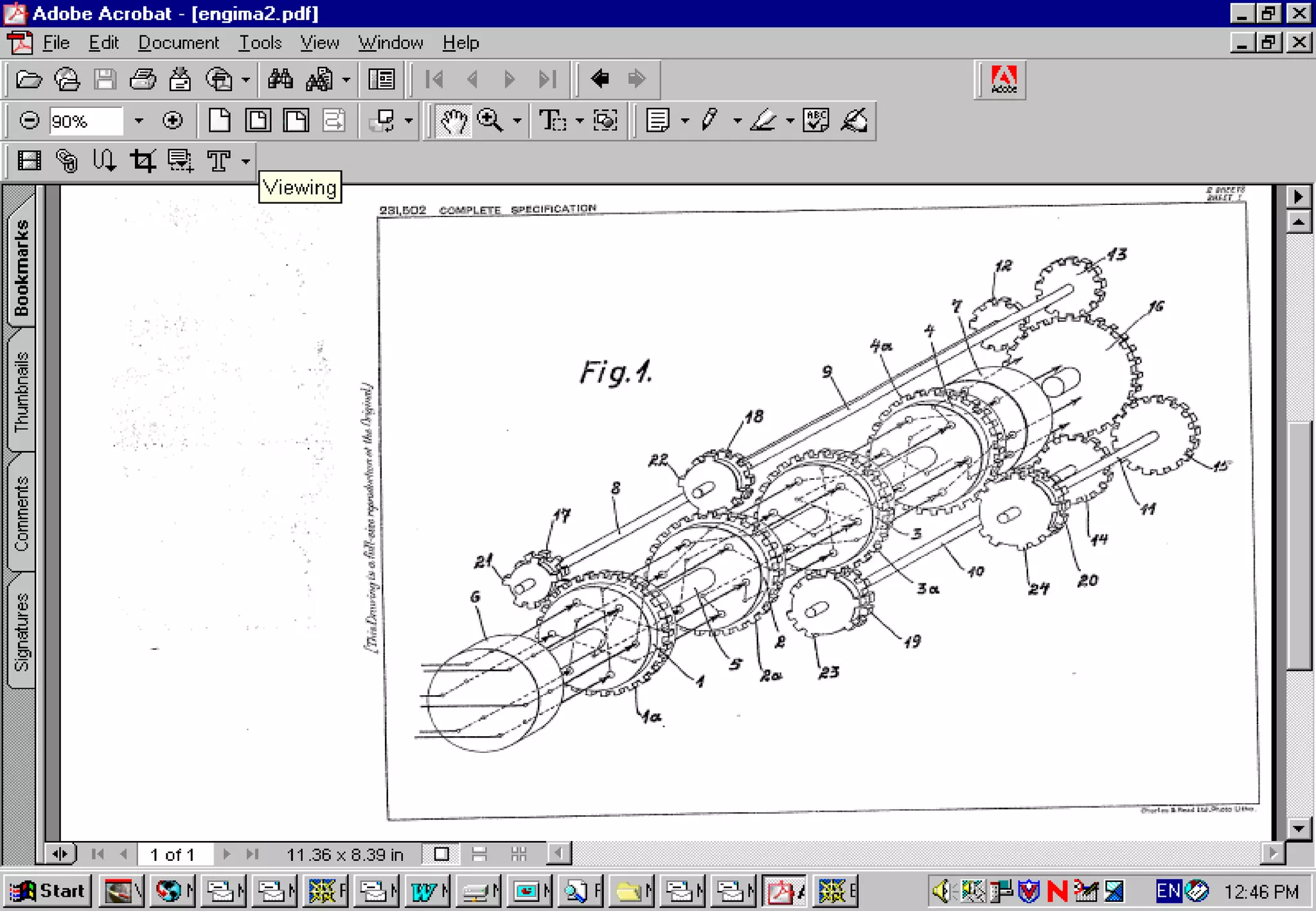Open the Bookmarks side tab
The width and height of the screenshot is (1316, 911).
tap(22, 267)
